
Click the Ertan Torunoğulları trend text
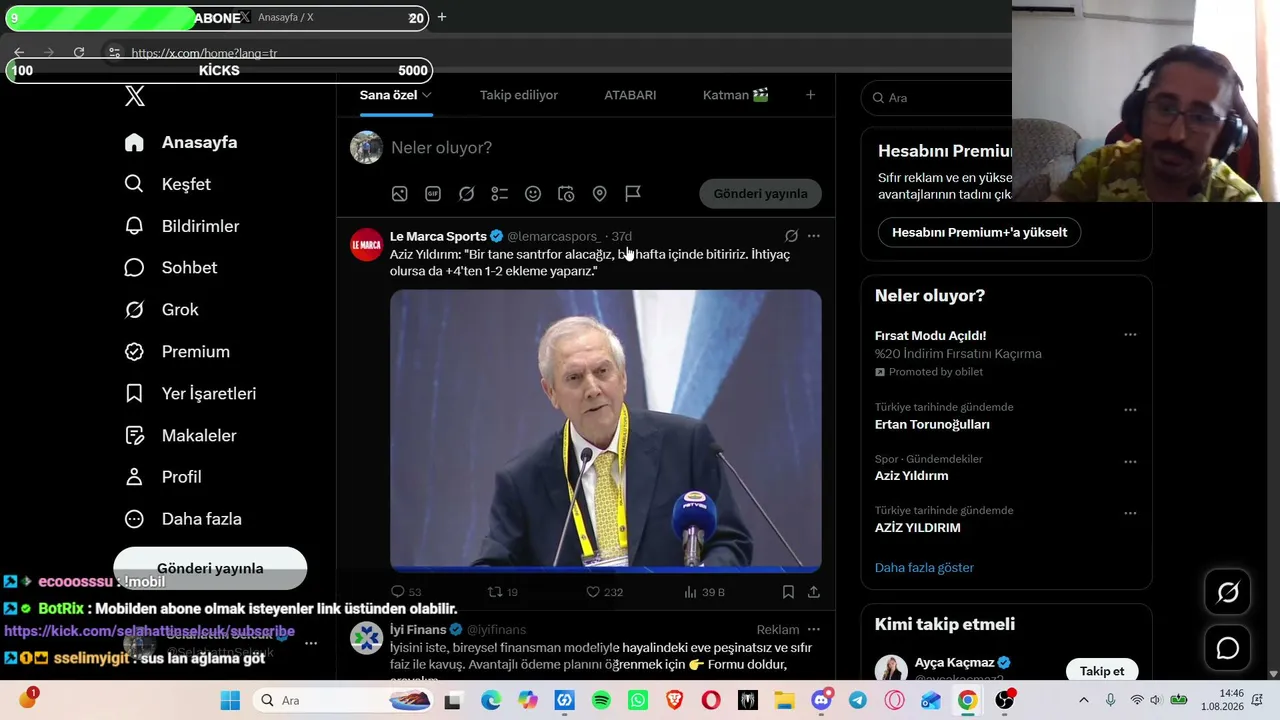(x=932, y=424)
